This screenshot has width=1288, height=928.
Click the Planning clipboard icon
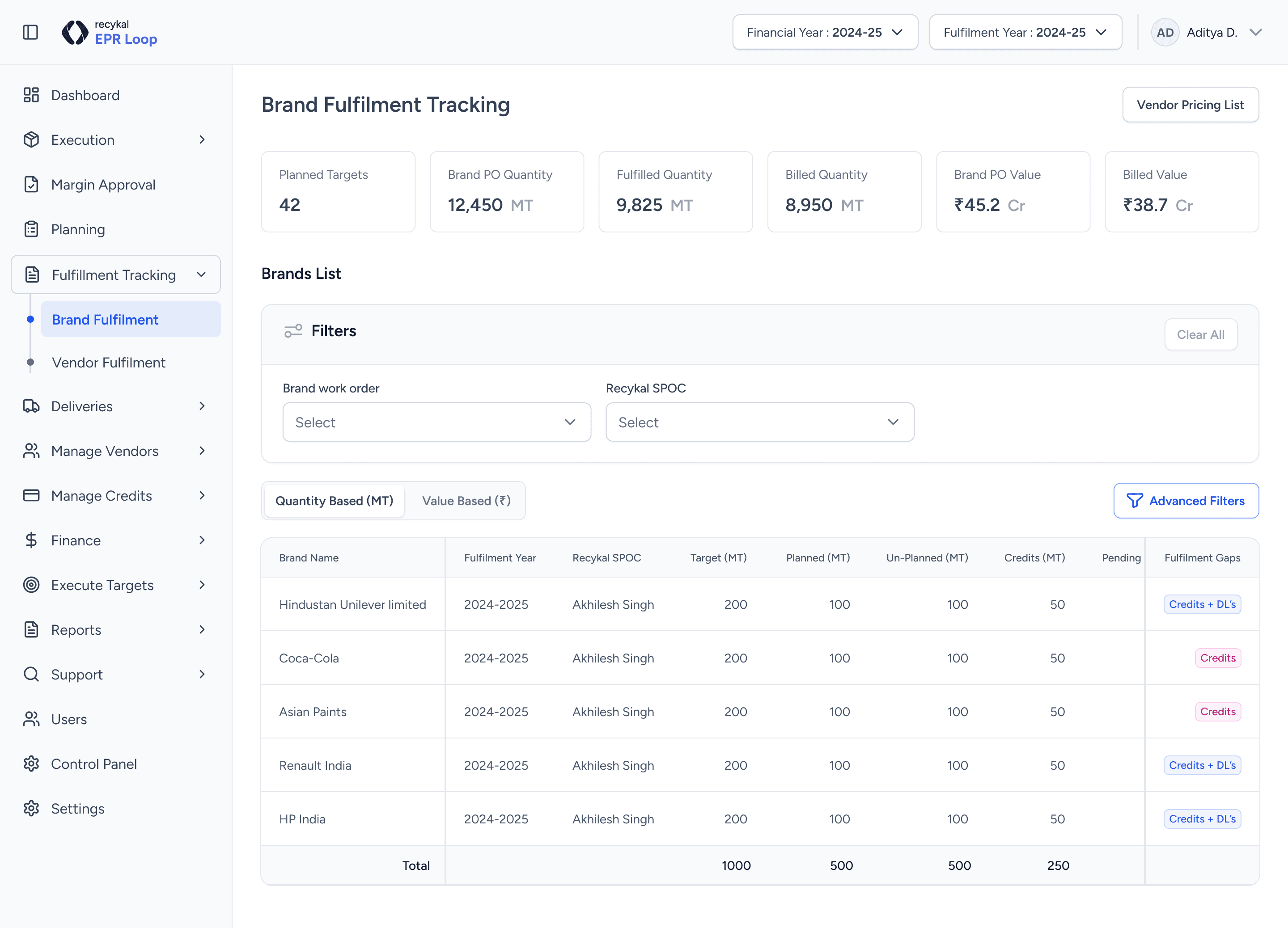[31, 229]
